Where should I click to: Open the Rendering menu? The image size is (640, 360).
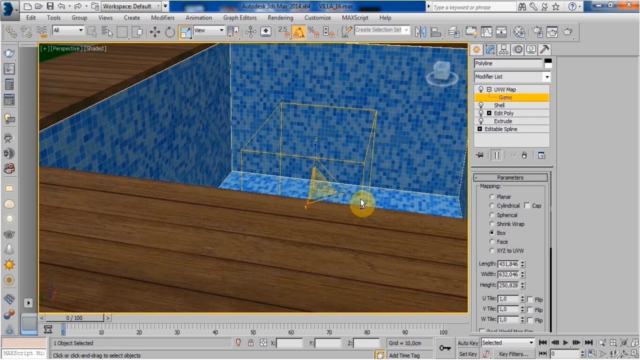pyautogui.click(x=280, y=18)
